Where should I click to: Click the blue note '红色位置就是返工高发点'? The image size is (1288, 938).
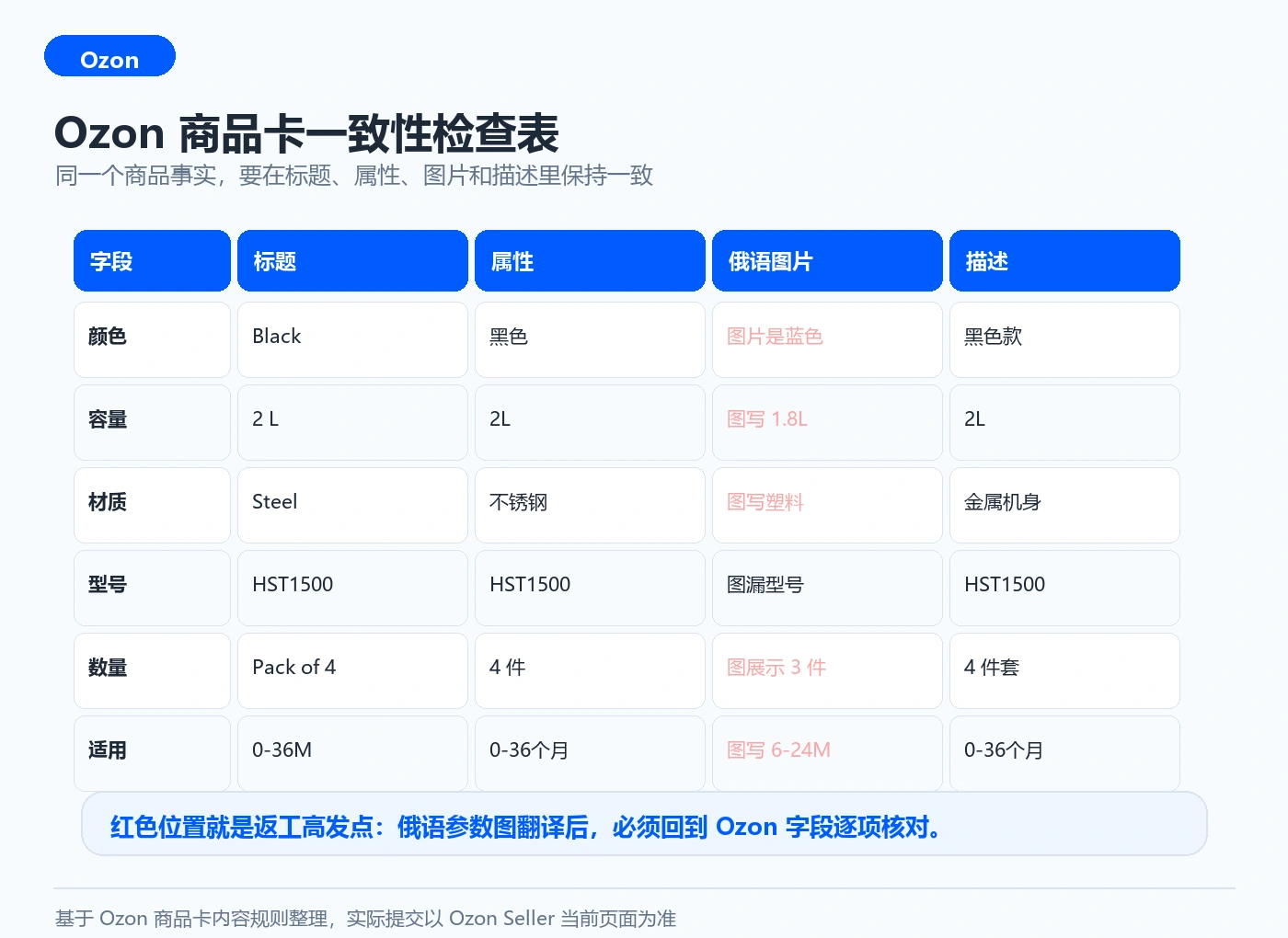pos(644,824)
